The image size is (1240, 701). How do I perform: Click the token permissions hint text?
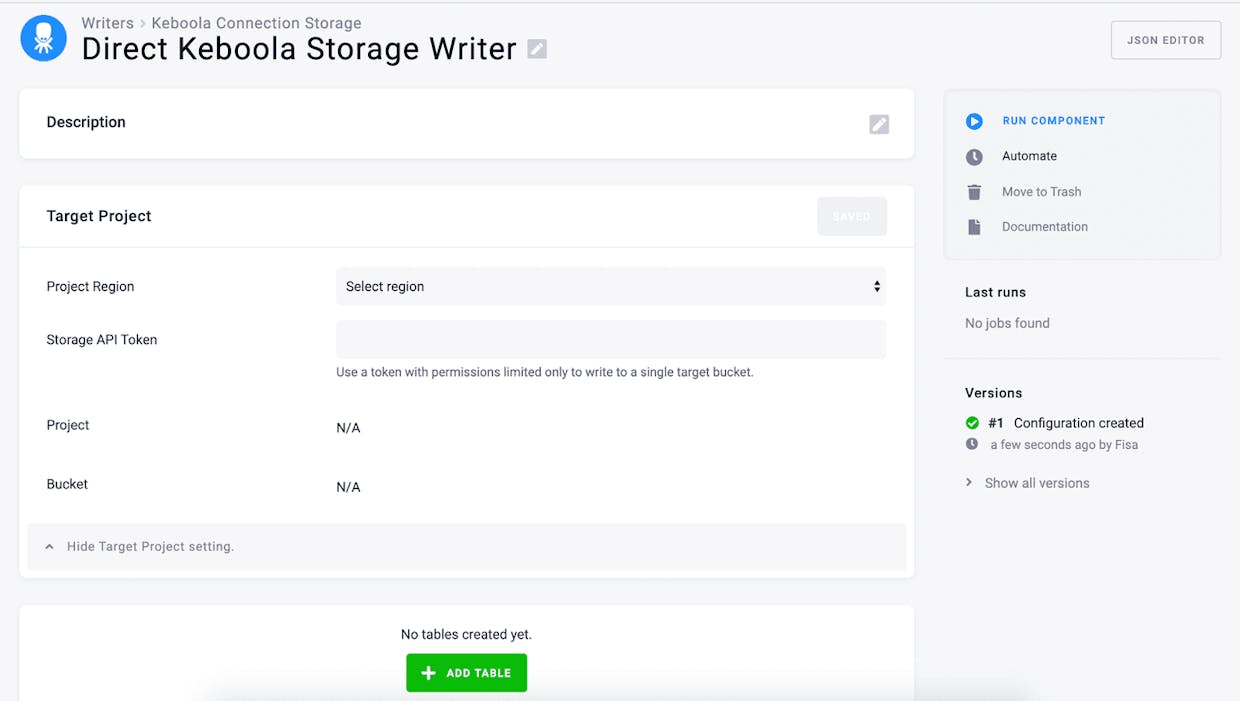[x=545, y=372]
